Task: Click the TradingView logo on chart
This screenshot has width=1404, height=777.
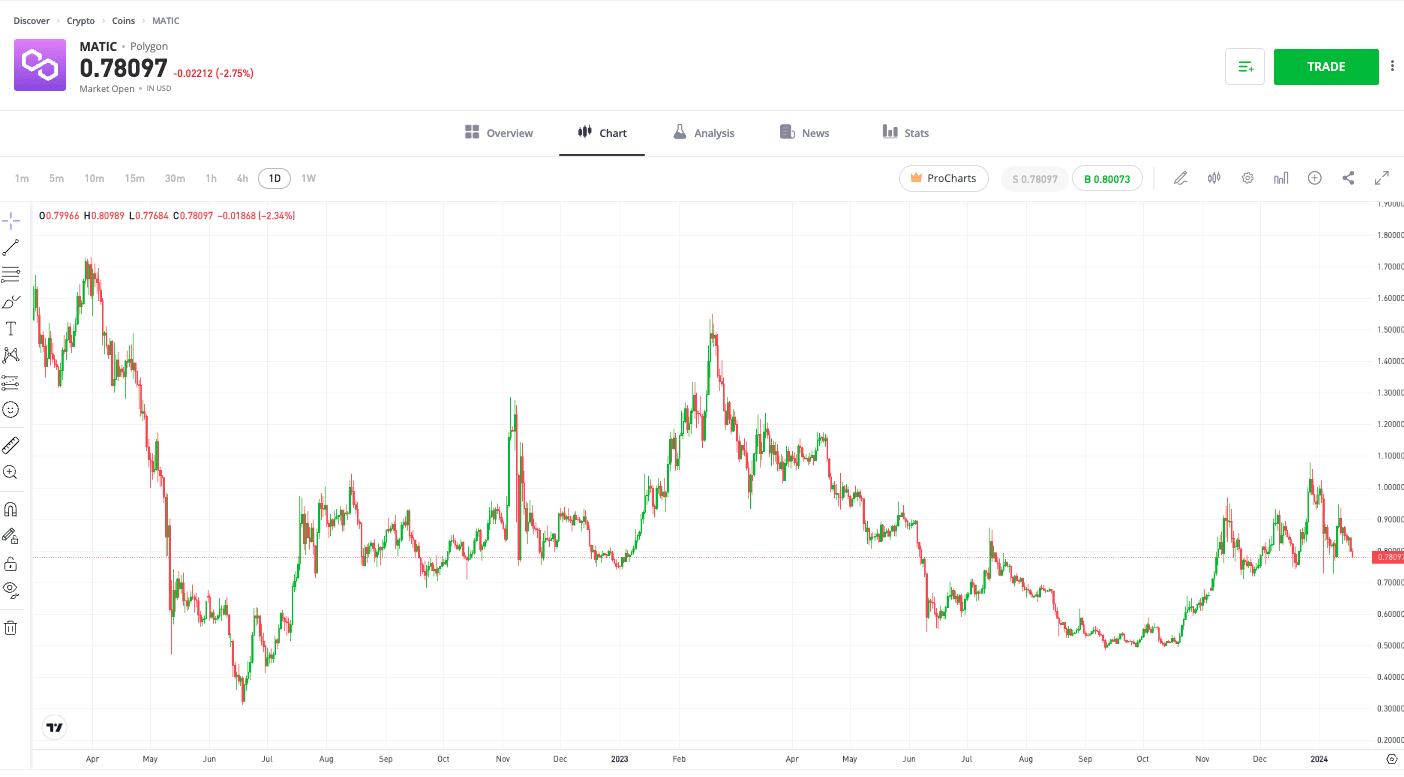Action: pos(55,727)
